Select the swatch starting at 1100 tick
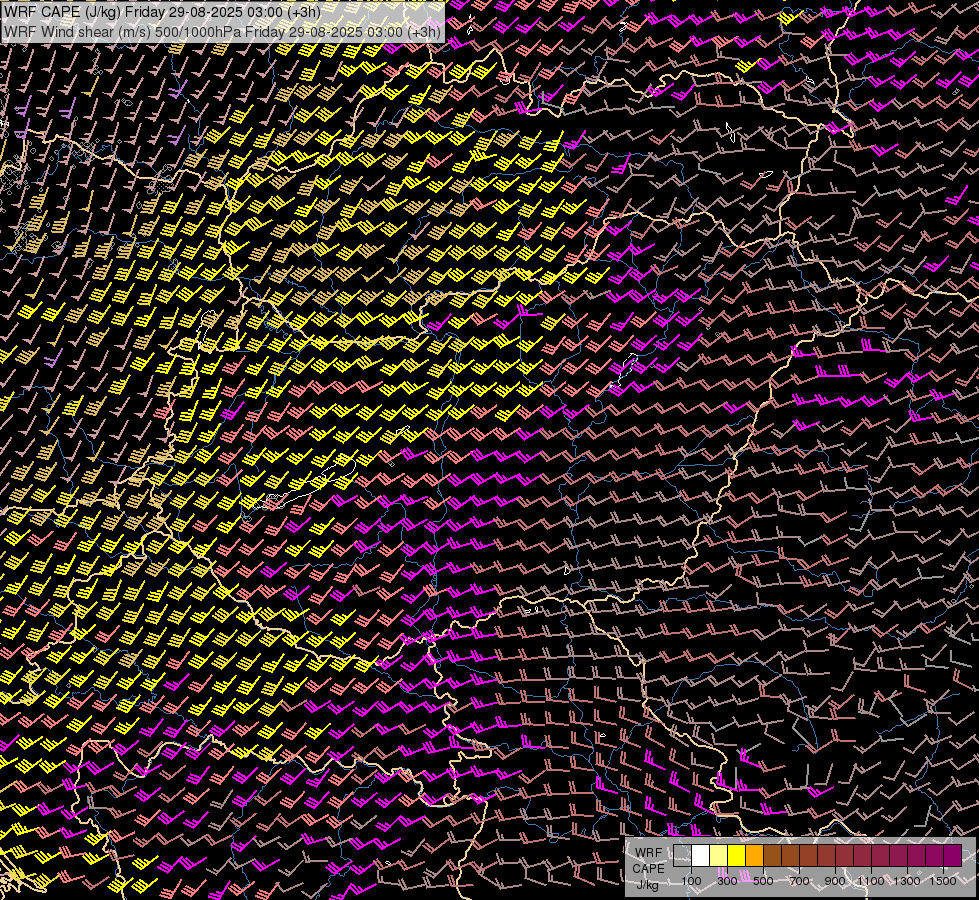 (880, 856)
